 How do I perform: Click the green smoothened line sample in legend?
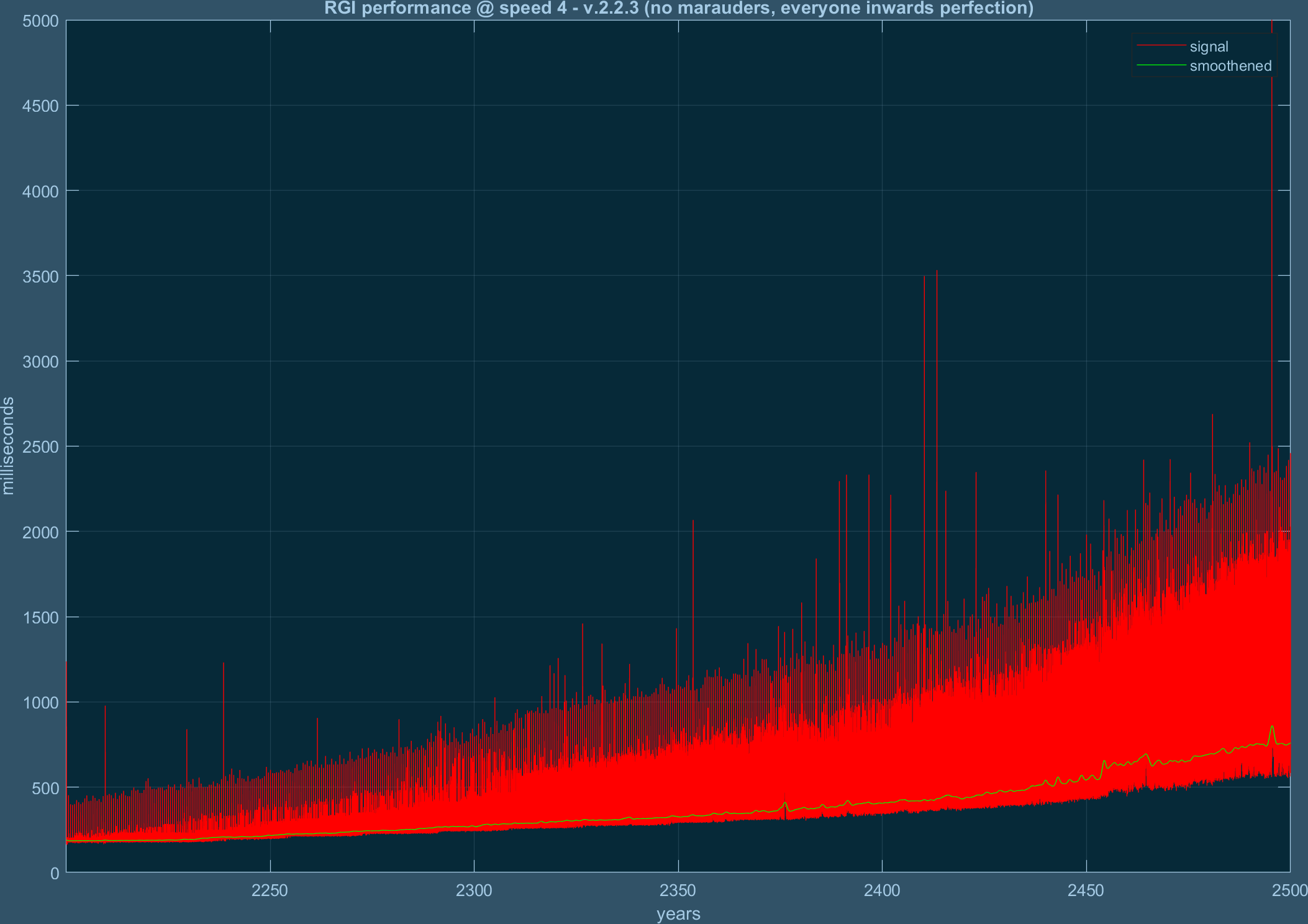pyautogui.click(x=1161, y=65)
